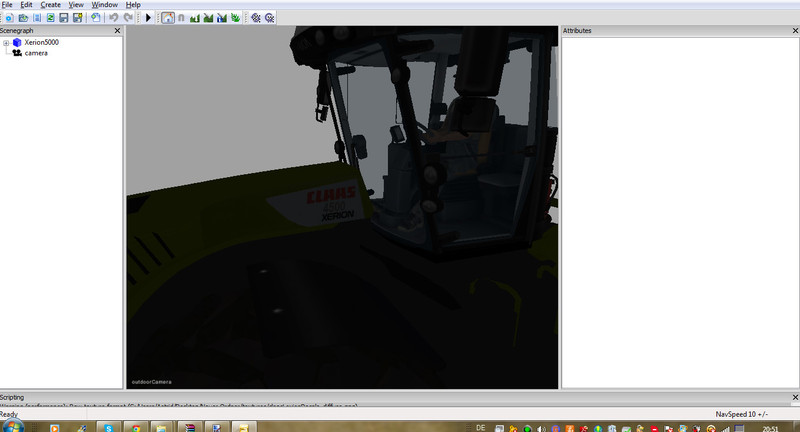Click the outdoorCamera label in viewport
Image resolution: width=800 pixels, height=432 pixels.
152,382
